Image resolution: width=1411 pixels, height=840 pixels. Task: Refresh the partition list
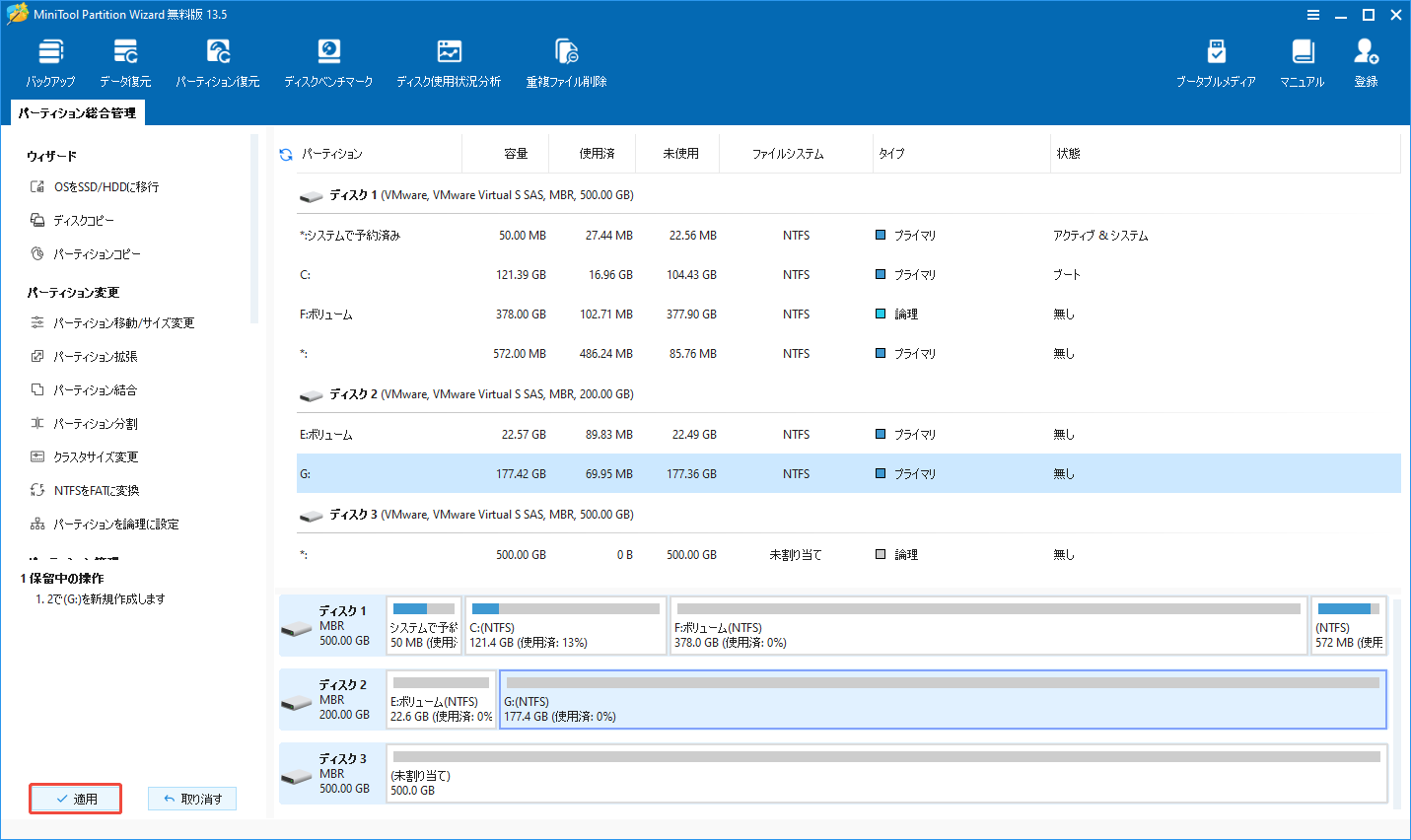tap(284, 153)
